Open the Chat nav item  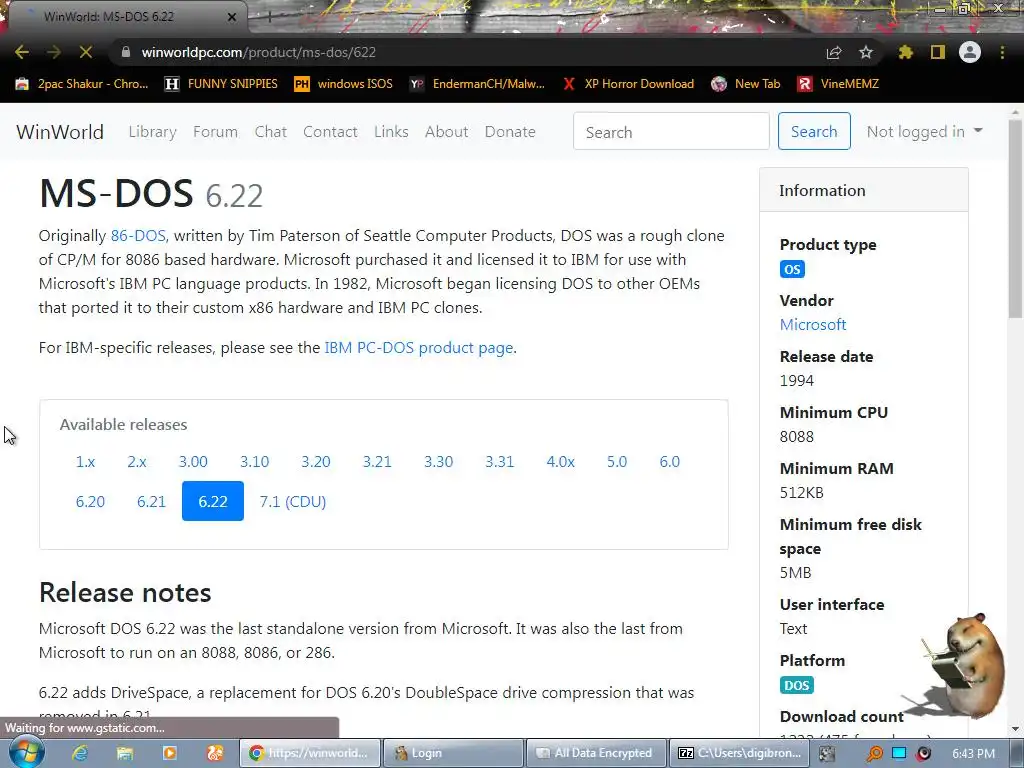tap(270, 131)
